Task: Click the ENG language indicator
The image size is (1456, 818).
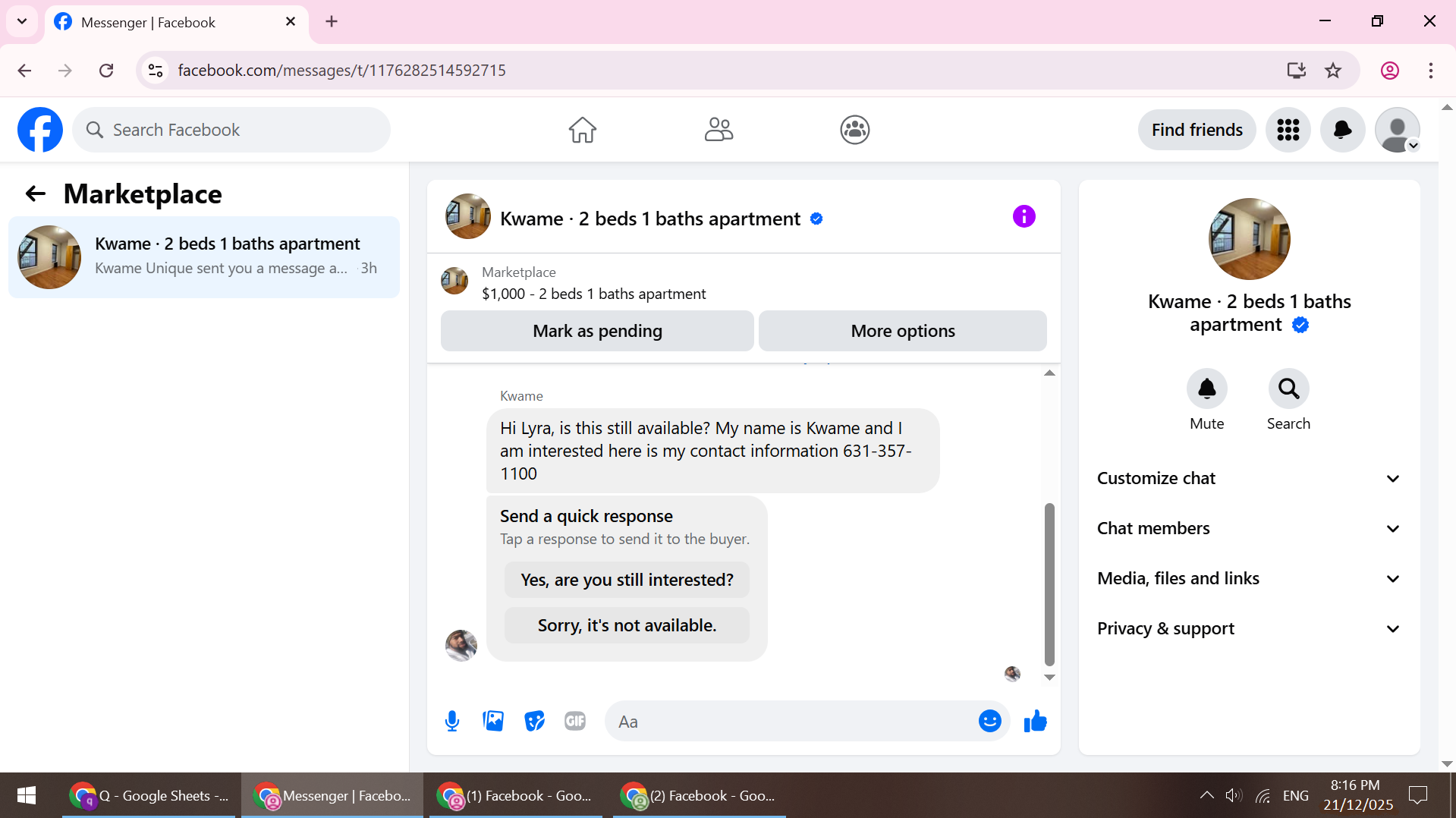Action: 1296,795
